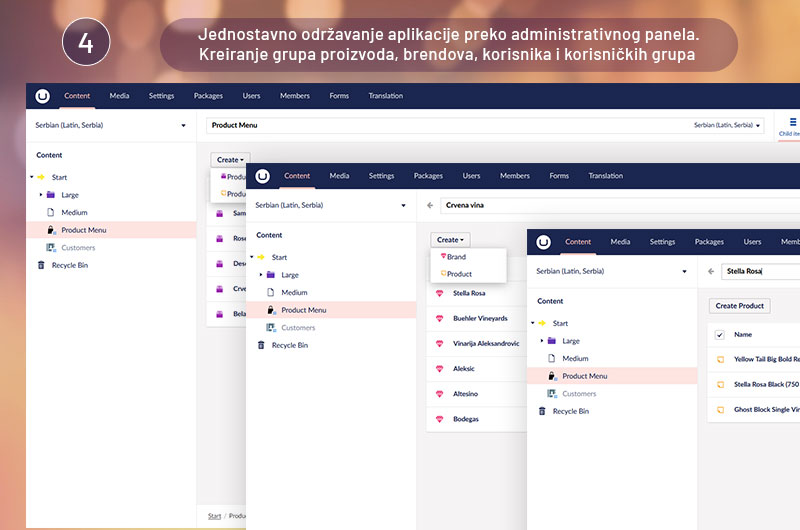
Task: Select the Ghost Block Single product row
Action: click(x=754, y=410)
